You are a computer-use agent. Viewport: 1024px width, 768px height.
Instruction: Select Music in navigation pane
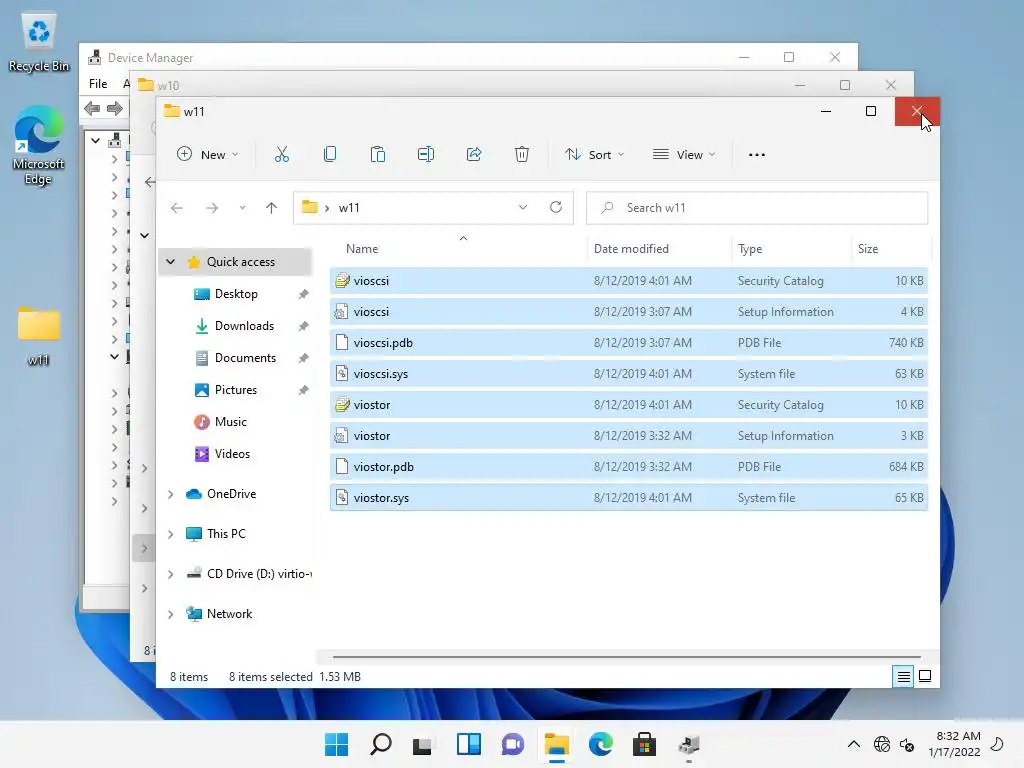[x=231, y=422]
